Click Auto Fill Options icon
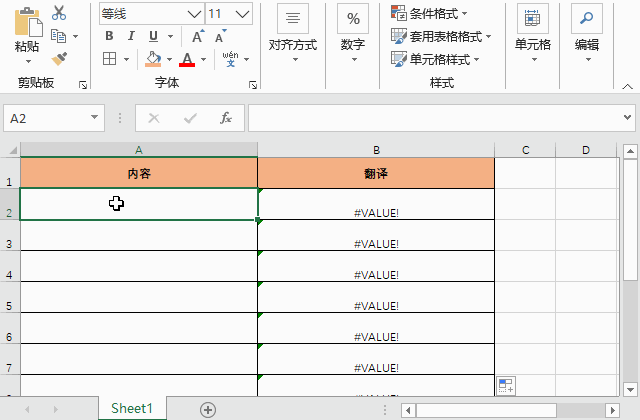This screenshot has width=640, height=420. (506, 385)
